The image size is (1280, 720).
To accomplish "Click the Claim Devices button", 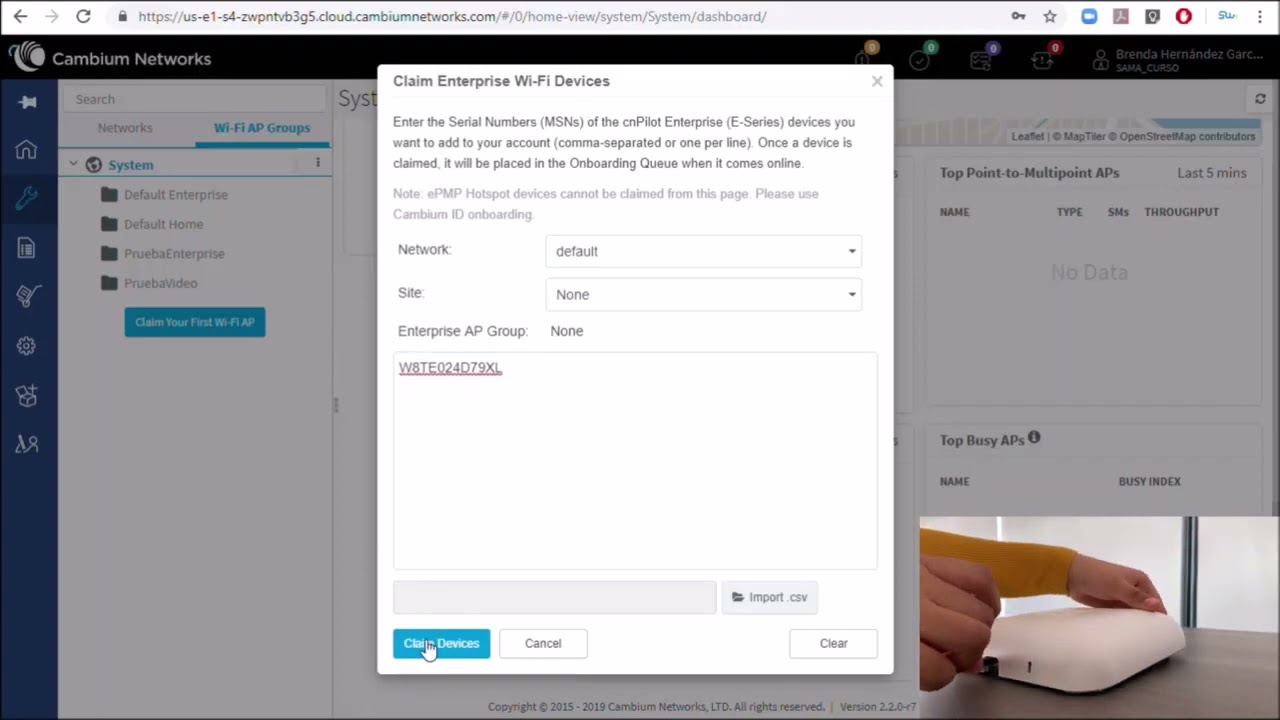I will pos(441,643).
